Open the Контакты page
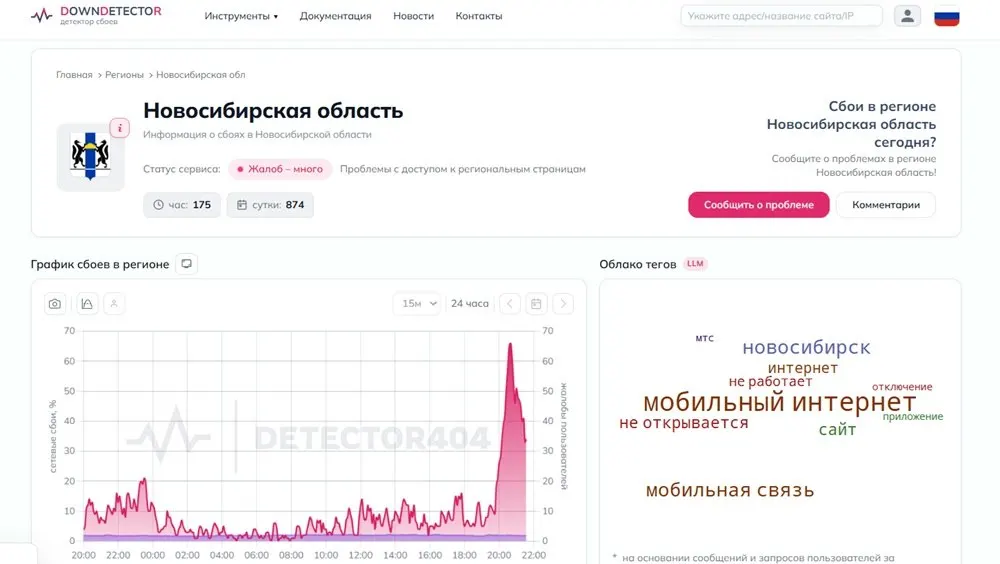This screenshot has width=1000, height=564. pyautogui.click(x=479, y=16)
